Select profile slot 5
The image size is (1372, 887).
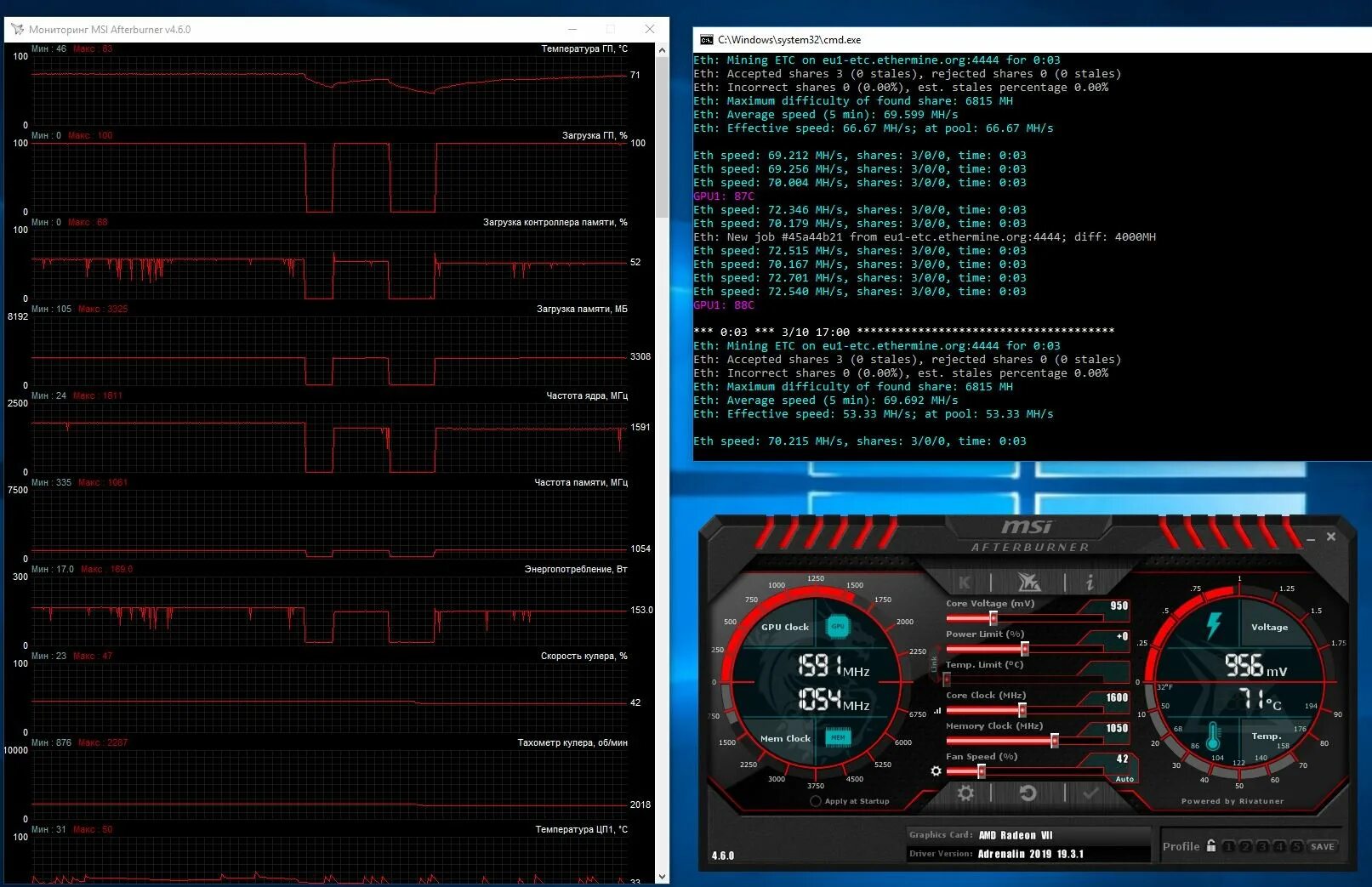coord(1296,846)
